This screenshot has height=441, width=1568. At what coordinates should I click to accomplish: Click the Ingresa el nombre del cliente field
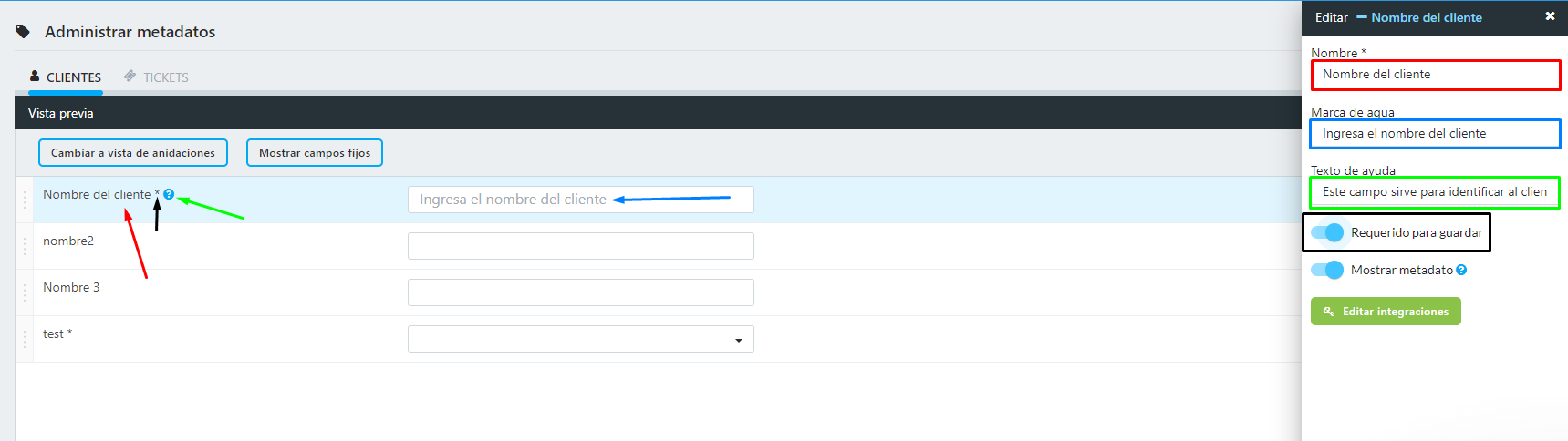tap(581, 200)
